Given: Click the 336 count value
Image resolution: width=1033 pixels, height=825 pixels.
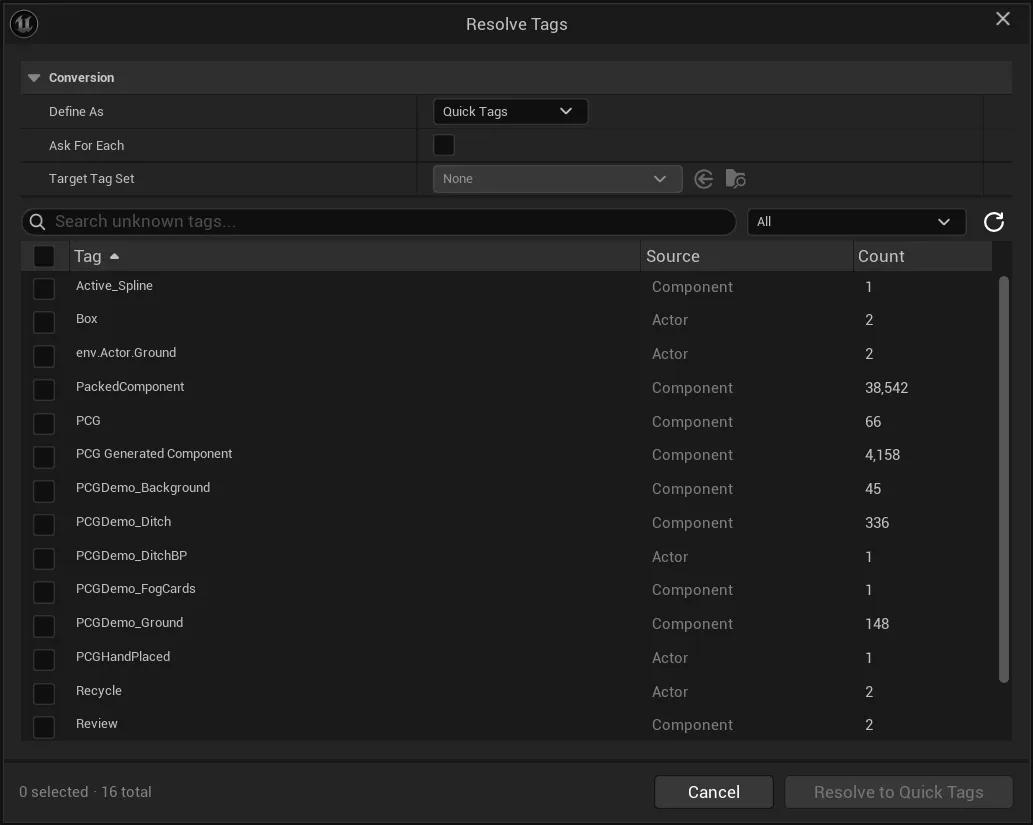Looking at the screenshot, I should point(877,523).
